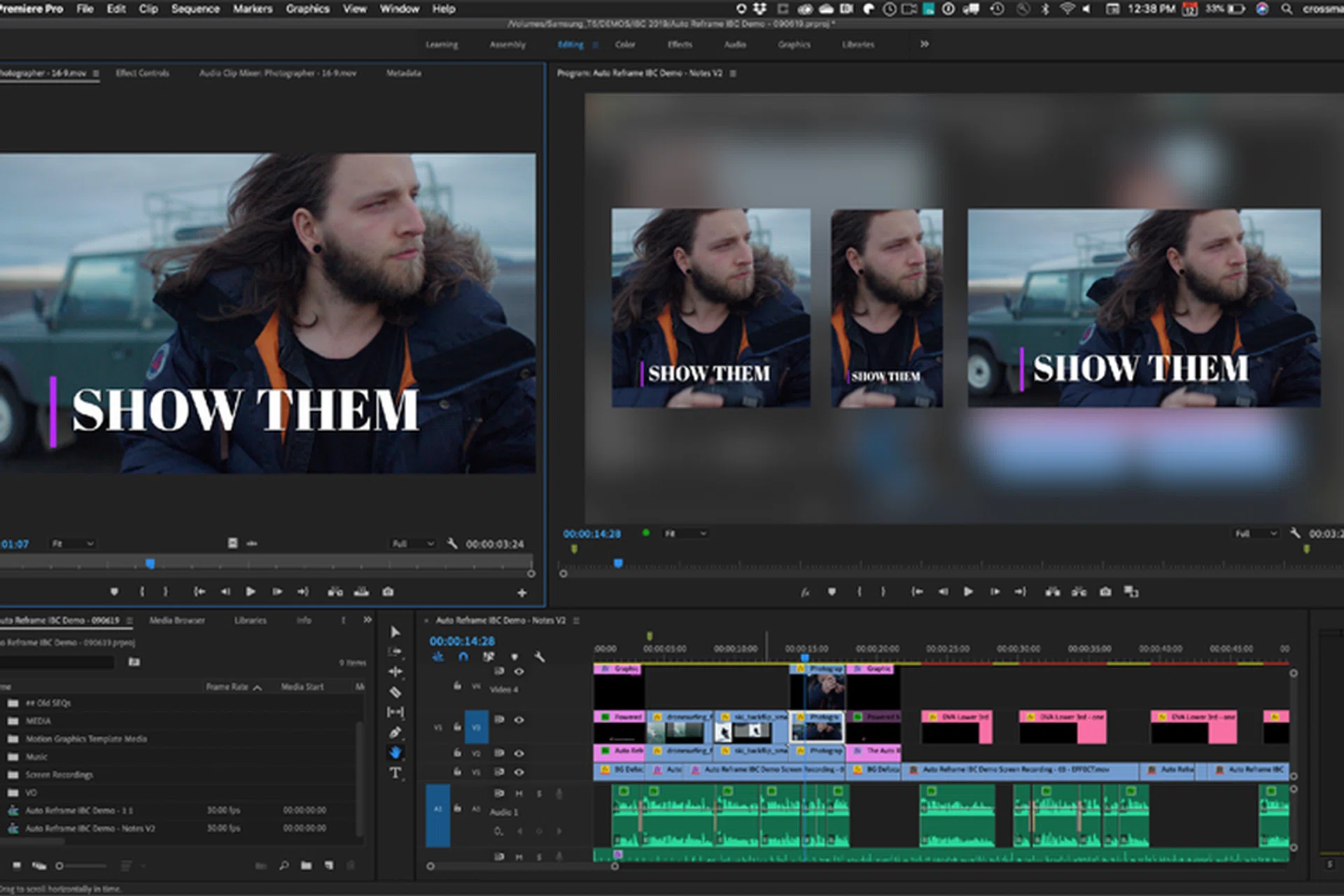The image size is (1344, 896).
Task: Click Export Frame camera in Program monitor
Action: tap(1105, 591)
